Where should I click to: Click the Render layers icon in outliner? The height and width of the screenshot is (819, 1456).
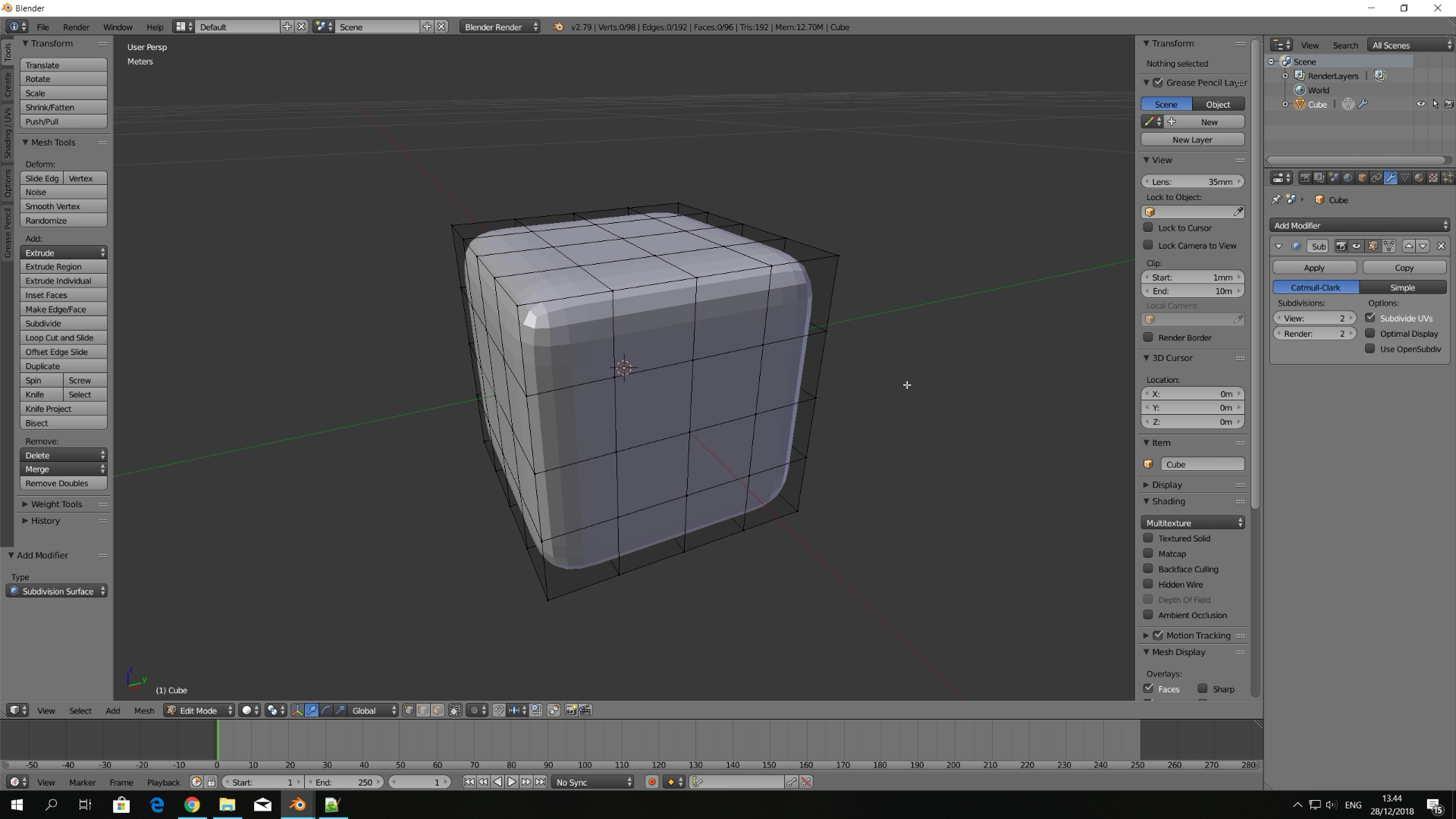tap(1298, 75)
